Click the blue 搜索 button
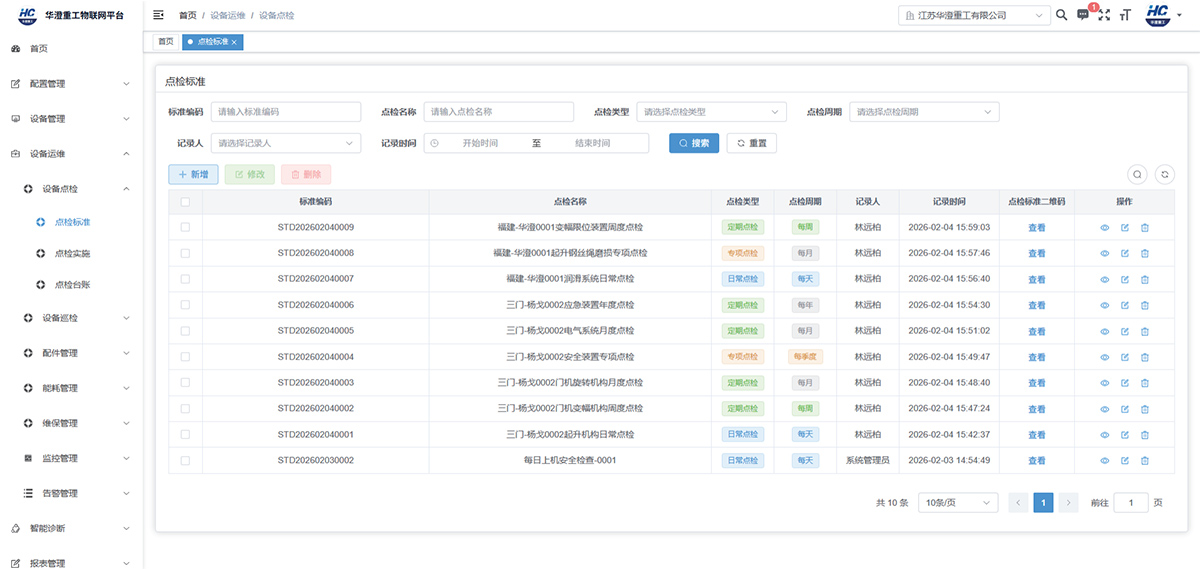Screen dimensions: 1200x570 tap(694, 143)
